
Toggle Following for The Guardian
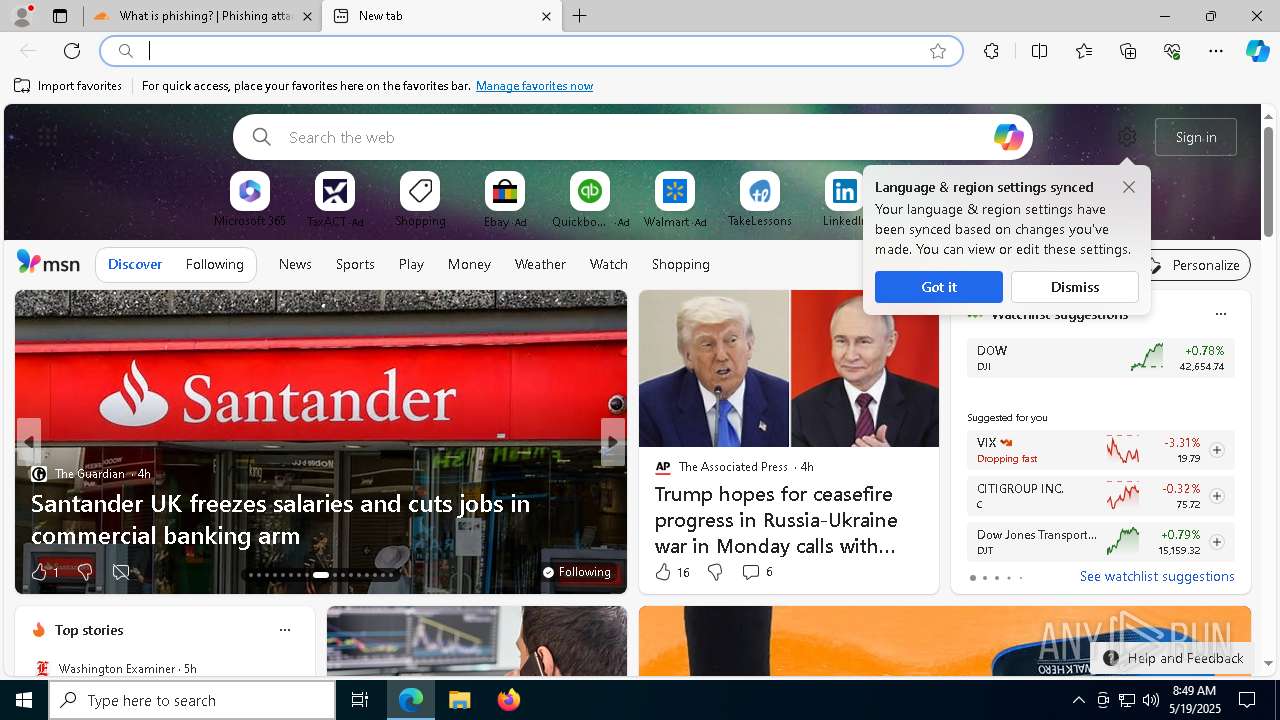(x=577, y=572)
